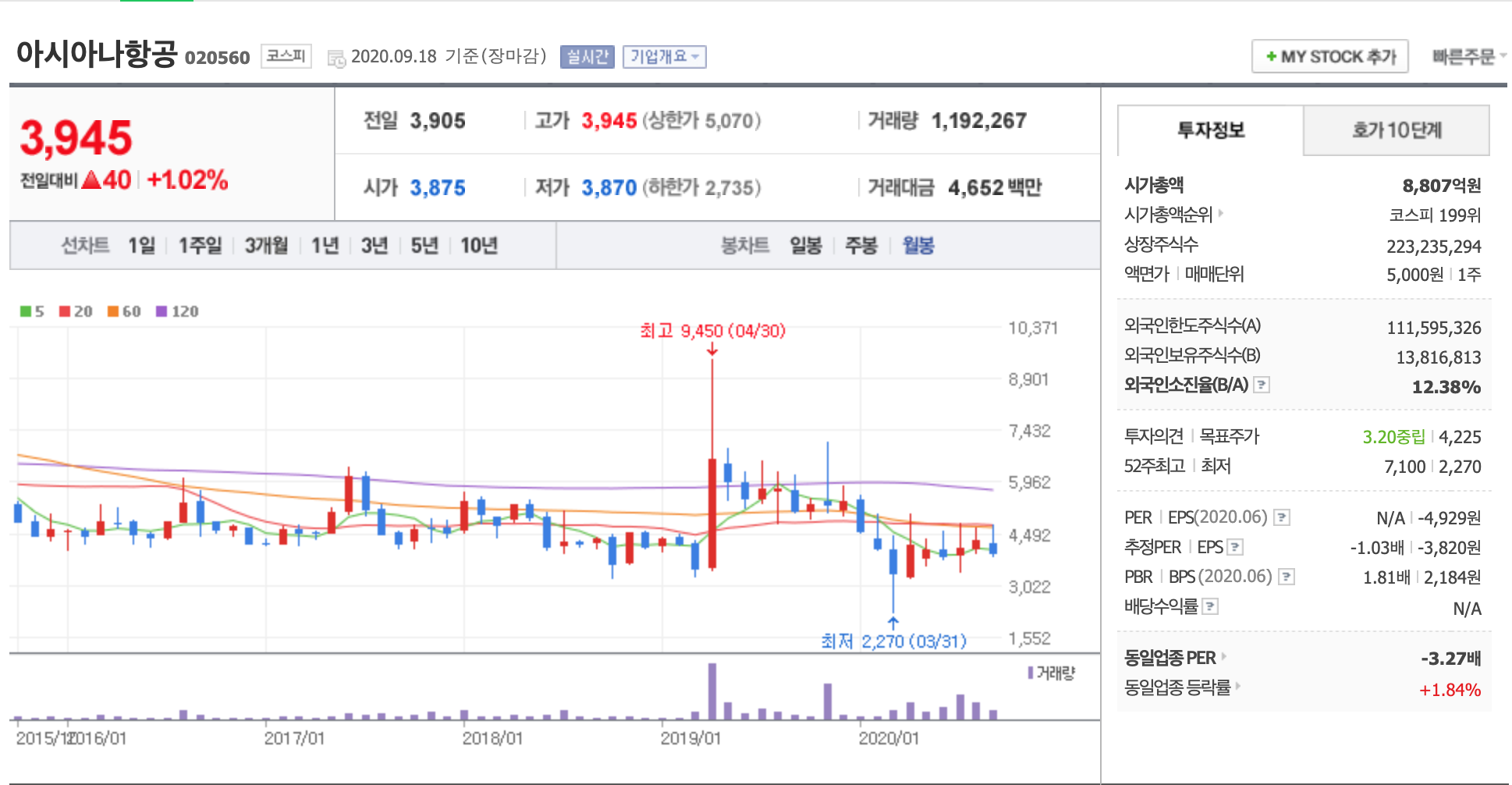Click the calendar icon beside the date

[x=336, y=59]
